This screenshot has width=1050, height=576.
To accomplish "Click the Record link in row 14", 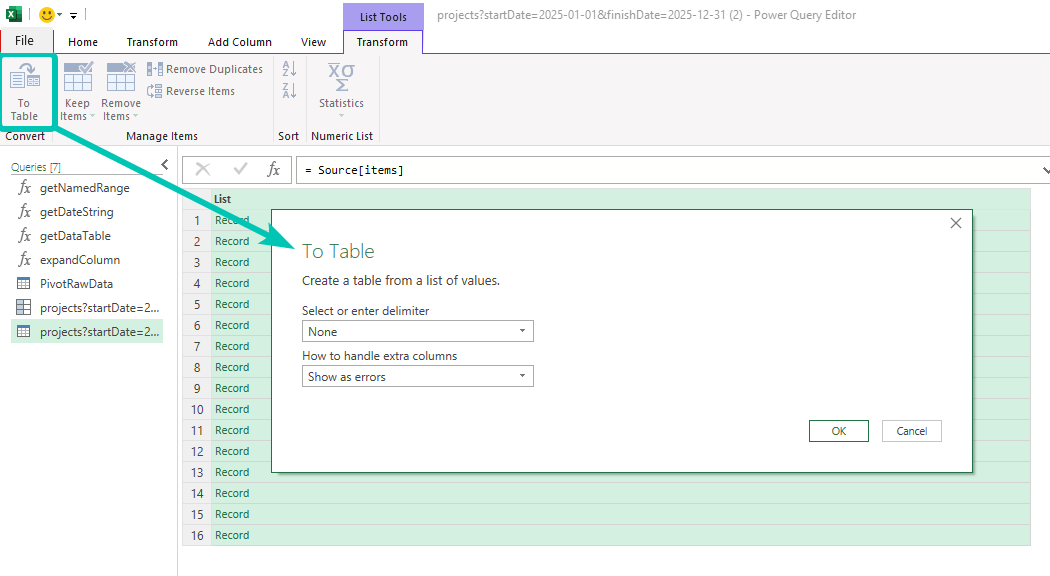I will coord(232,493).
